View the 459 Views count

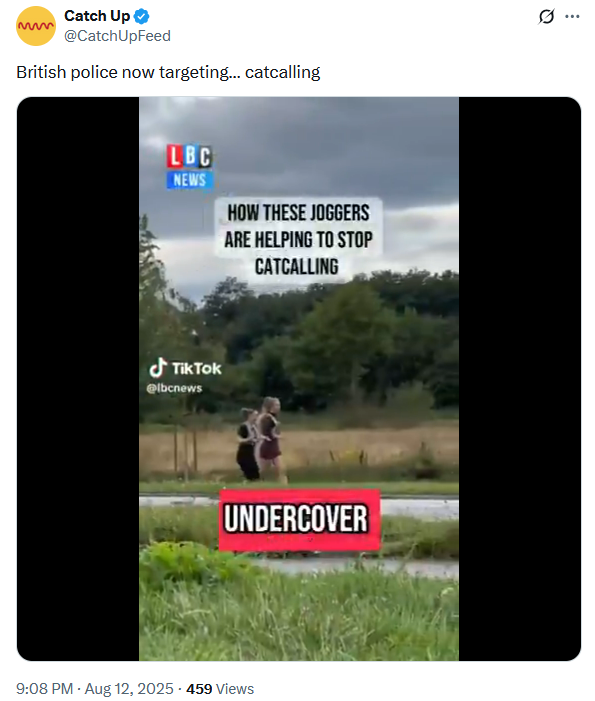point(220,689)
